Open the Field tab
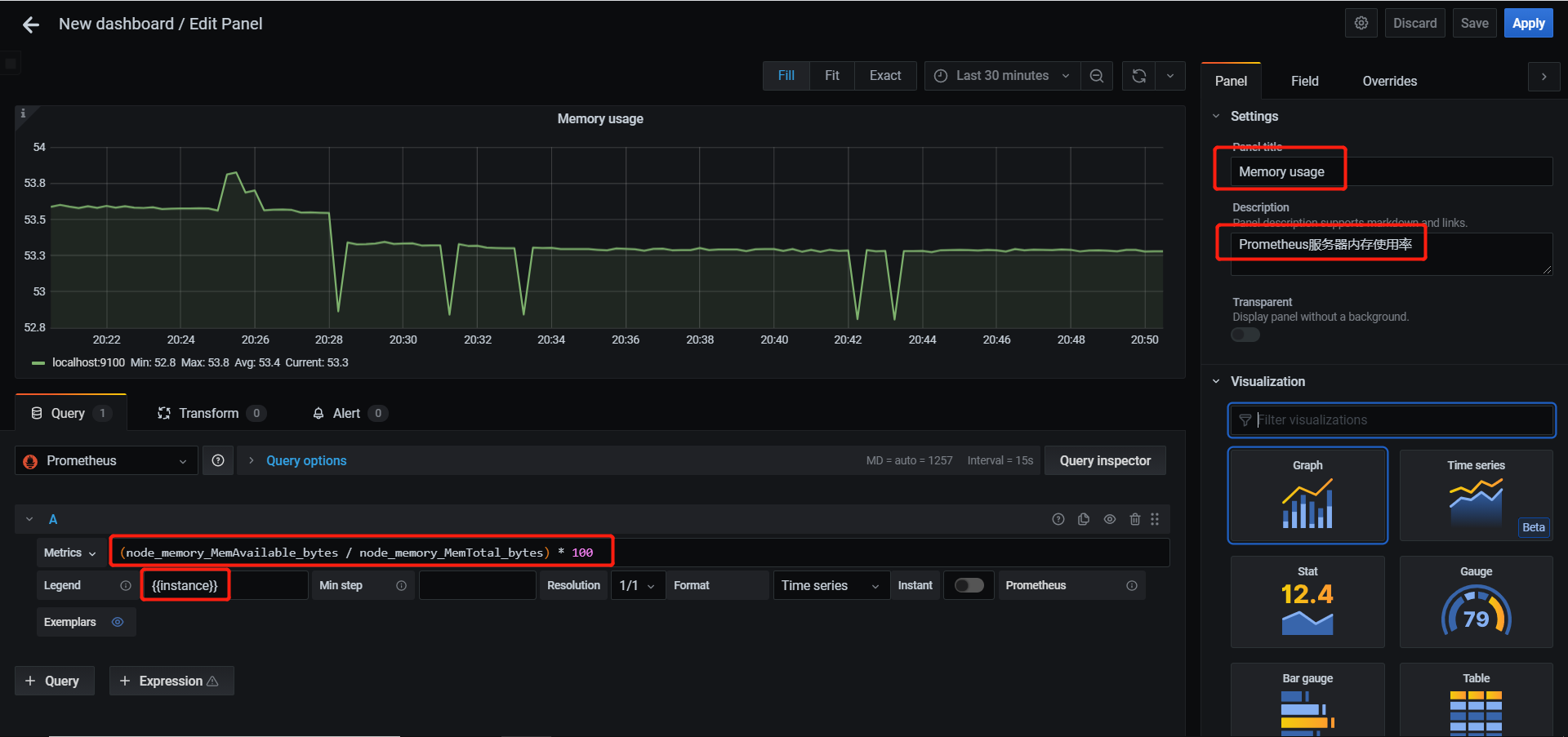 [1304, 81]
